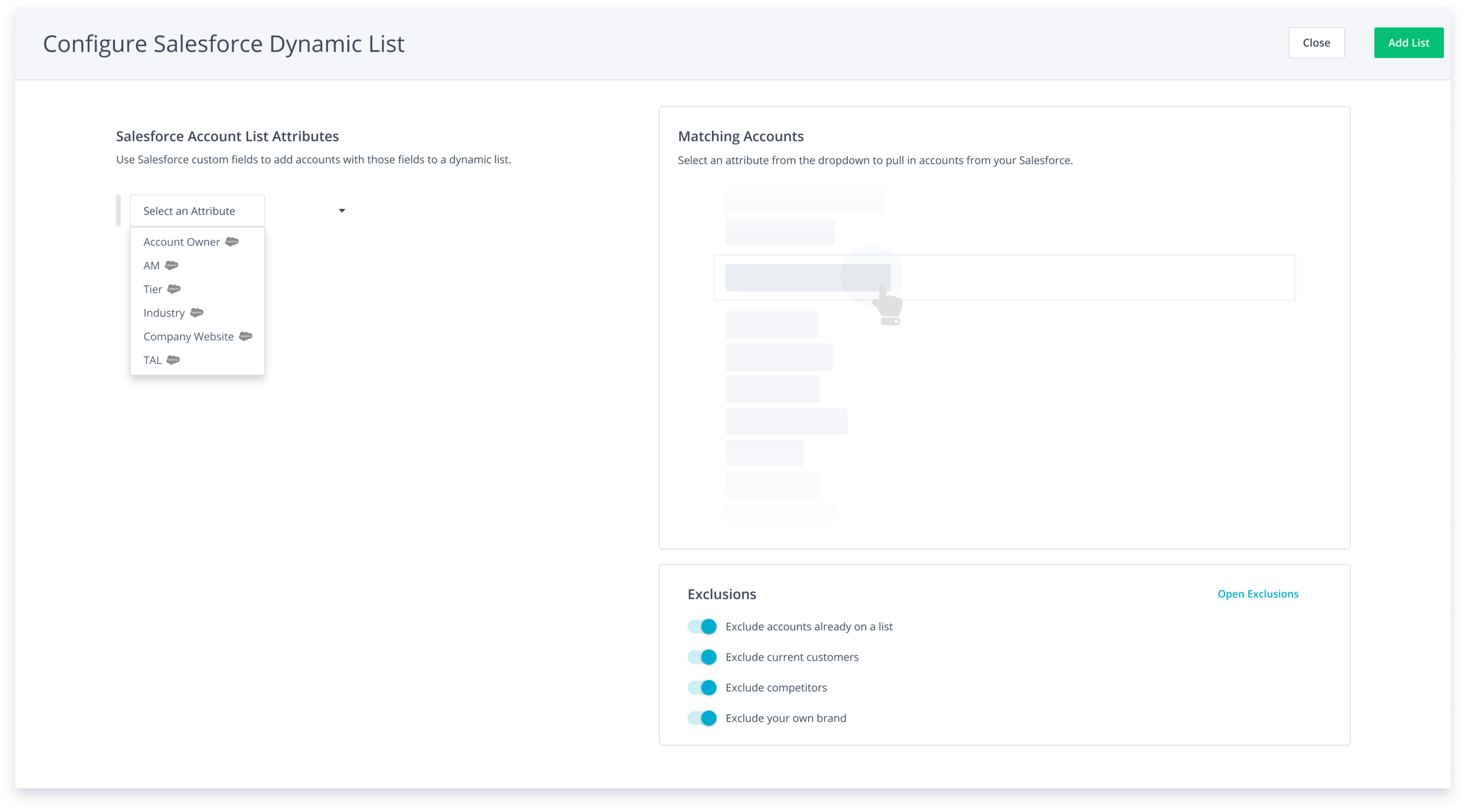Click the dropdown caret arrow
The width and height of the screenshot is (1466, 812).
point(342,210)
